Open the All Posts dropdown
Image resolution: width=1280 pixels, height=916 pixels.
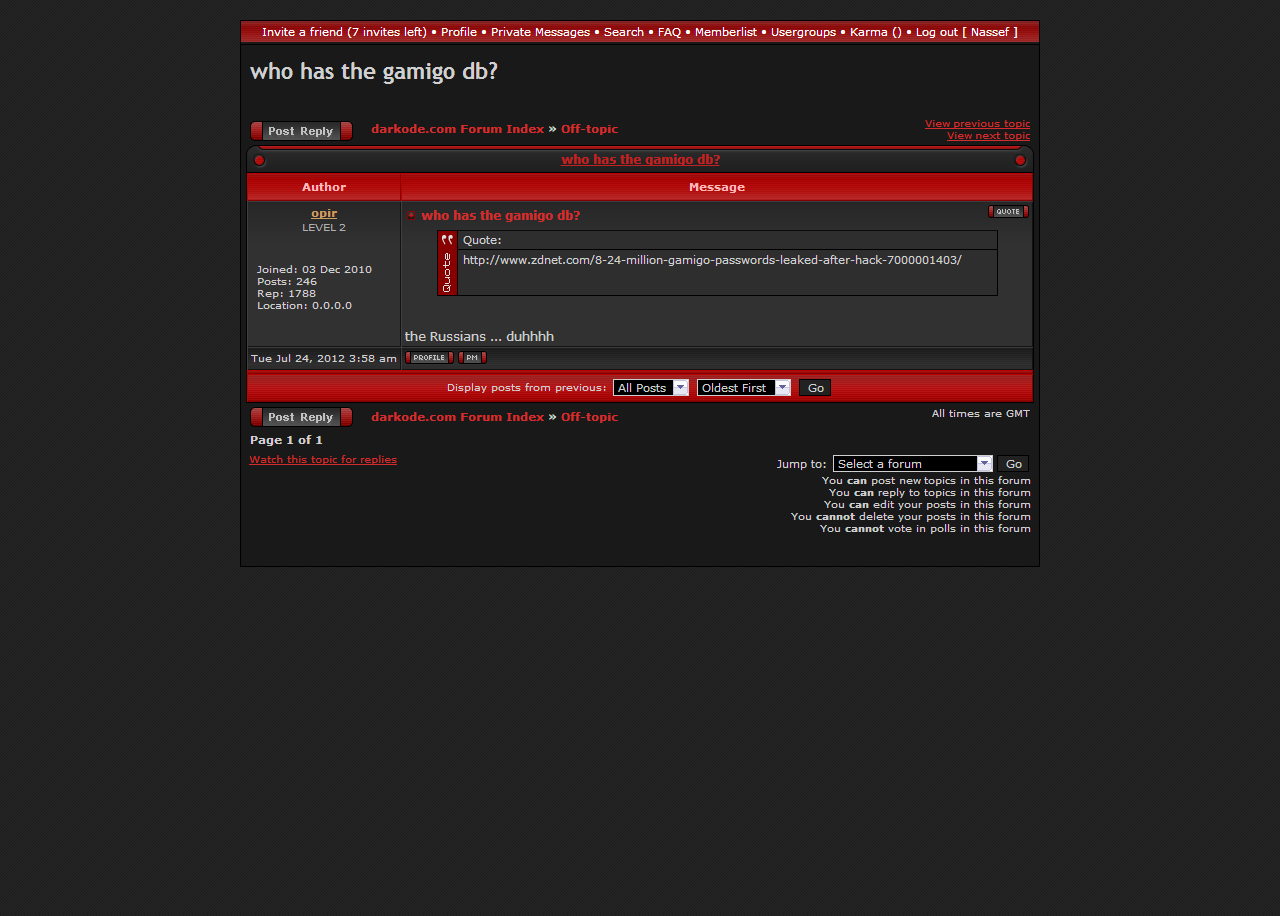point(651,388)
